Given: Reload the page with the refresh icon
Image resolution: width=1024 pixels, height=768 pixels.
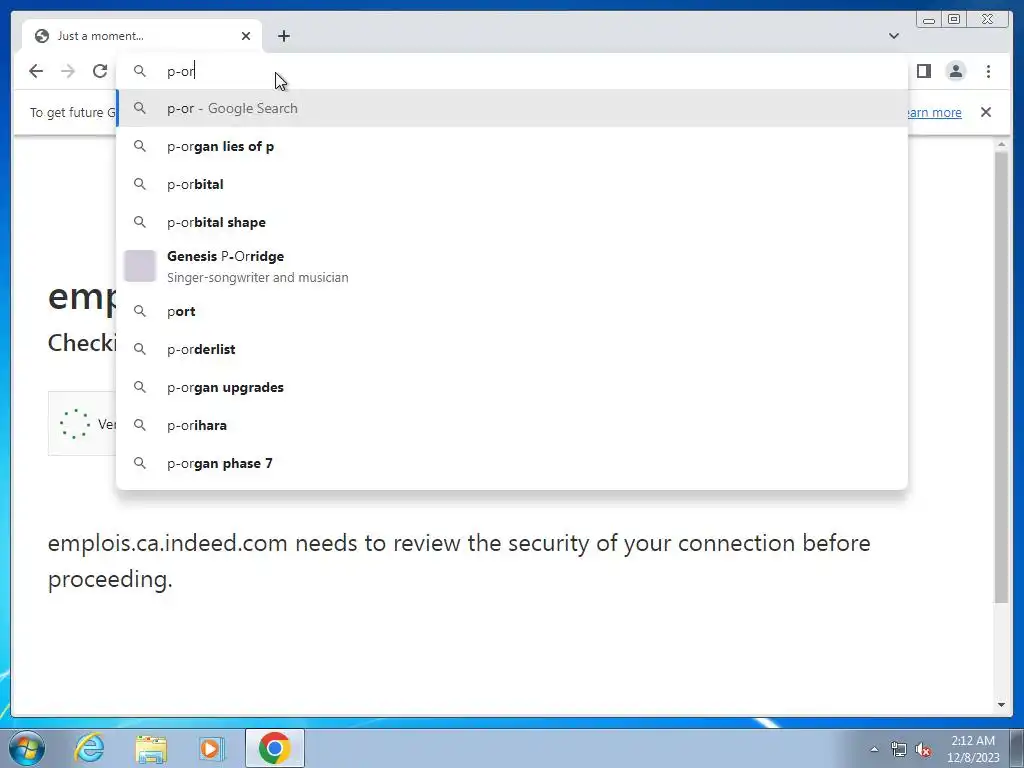Looking at the screenshot, I should tap(100, 71).
